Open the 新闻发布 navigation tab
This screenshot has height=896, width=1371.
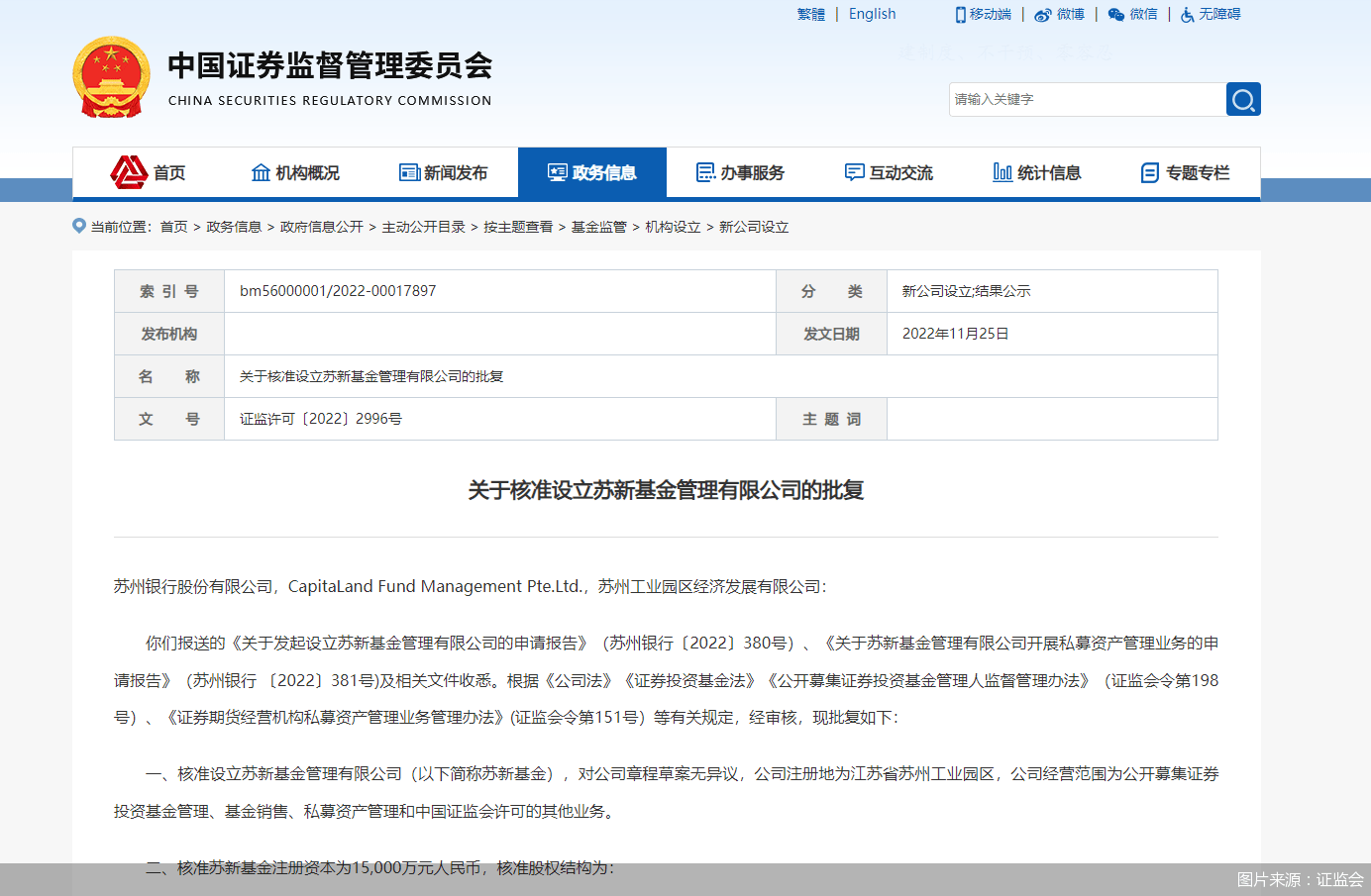point(443,173)
